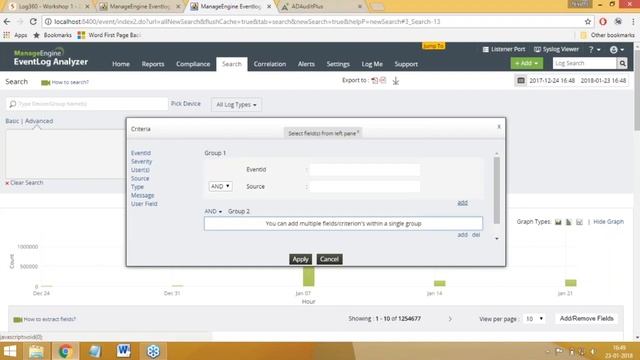Screen dimensions: 640x360
Task: Click the EventId value input
Action: [x=364, y=170]
